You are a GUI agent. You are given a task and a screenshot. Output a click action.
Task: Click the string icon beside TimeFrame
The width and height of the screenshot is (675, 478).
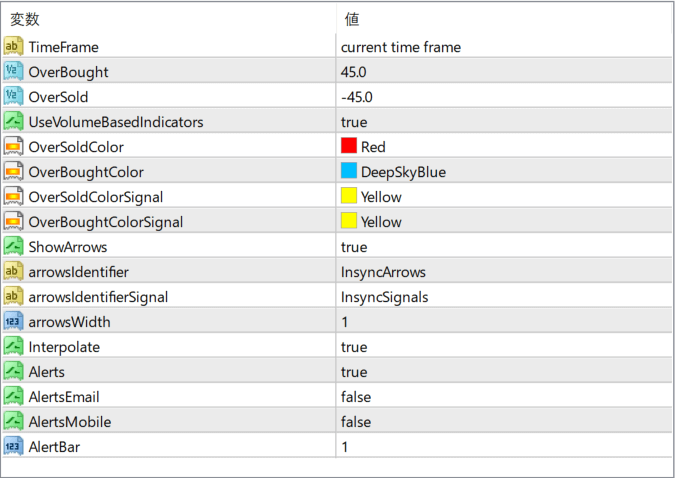click(13, 47)
